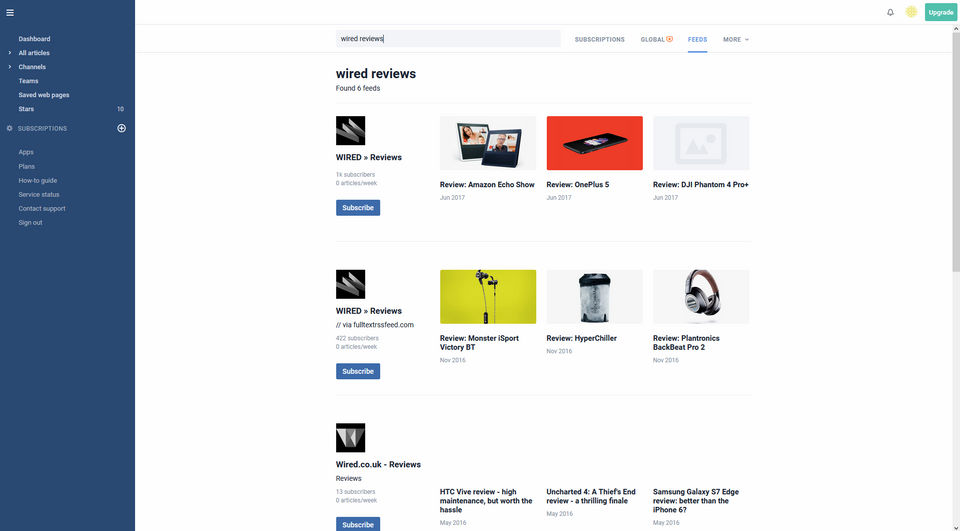Click the 'Found 6 feeds' text

[x=358, y=88]
